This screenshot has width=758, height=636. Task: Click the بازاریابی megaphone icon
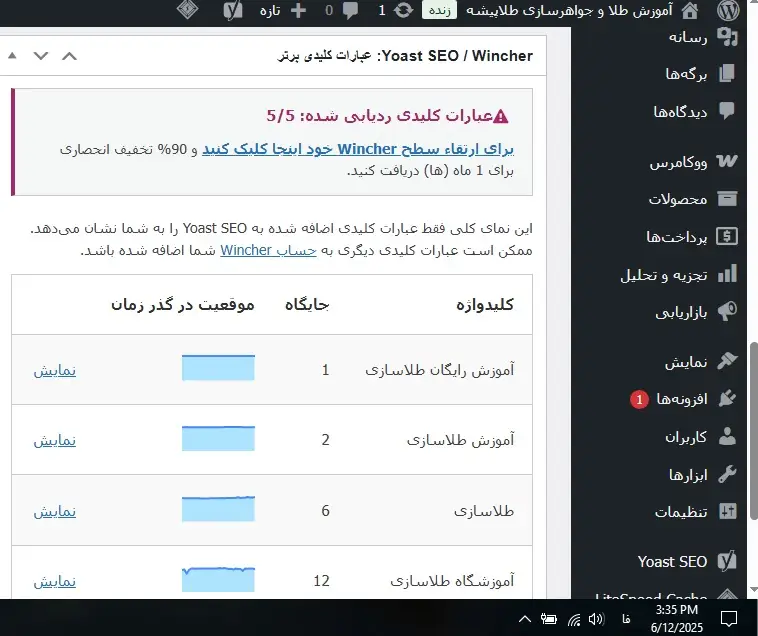pos(727,312)
